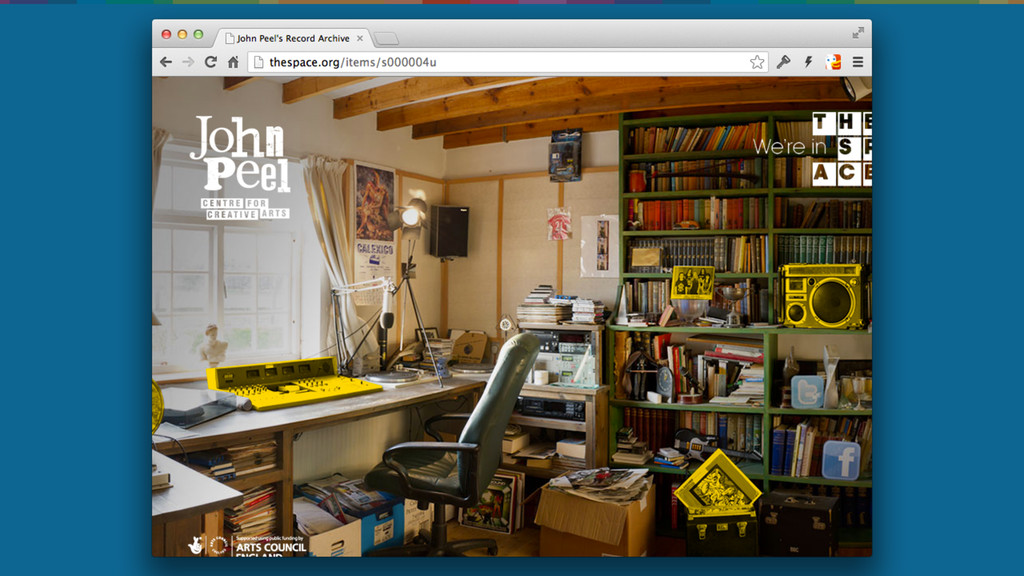This screenshot has height=576, width=1024.
Task: Open the yellow highlighted record box
Action: [x=717, y=483]
